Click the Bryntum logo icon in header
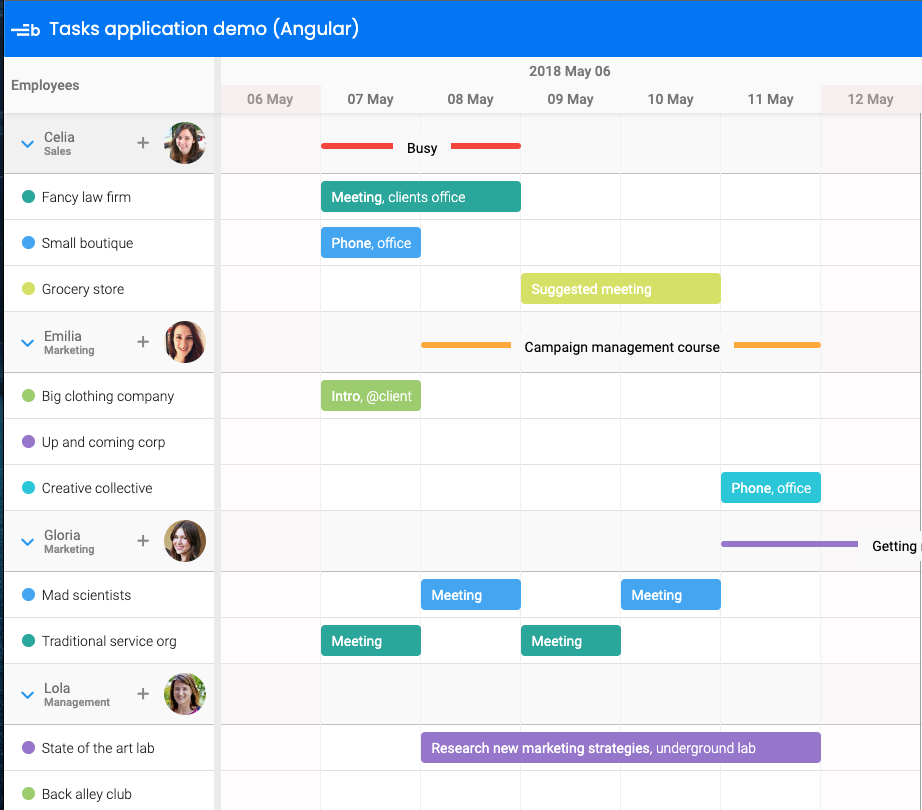 pos(26,30)
